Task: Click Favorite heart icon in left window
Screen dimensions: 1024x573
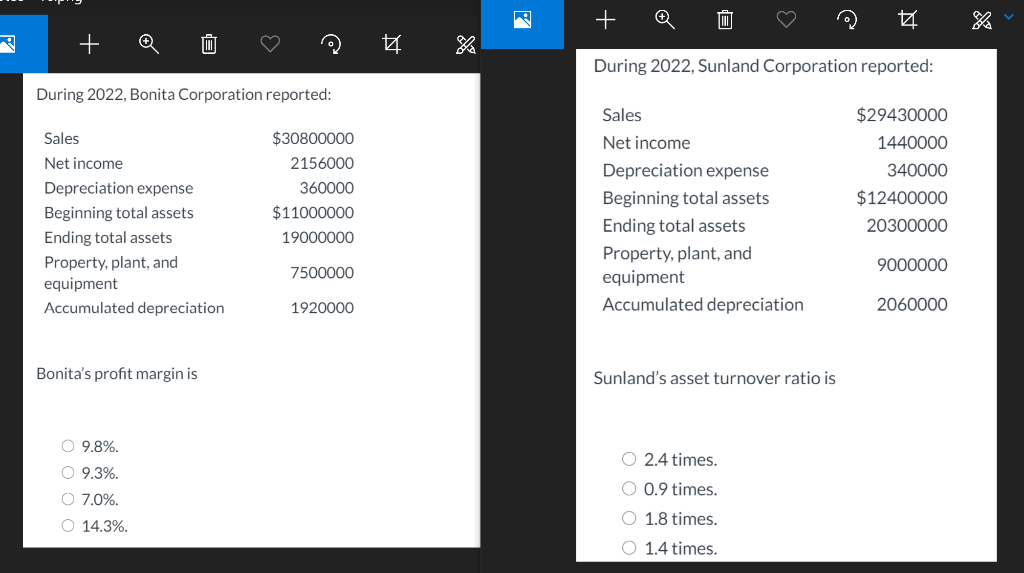Action: (x=270, y=44)
